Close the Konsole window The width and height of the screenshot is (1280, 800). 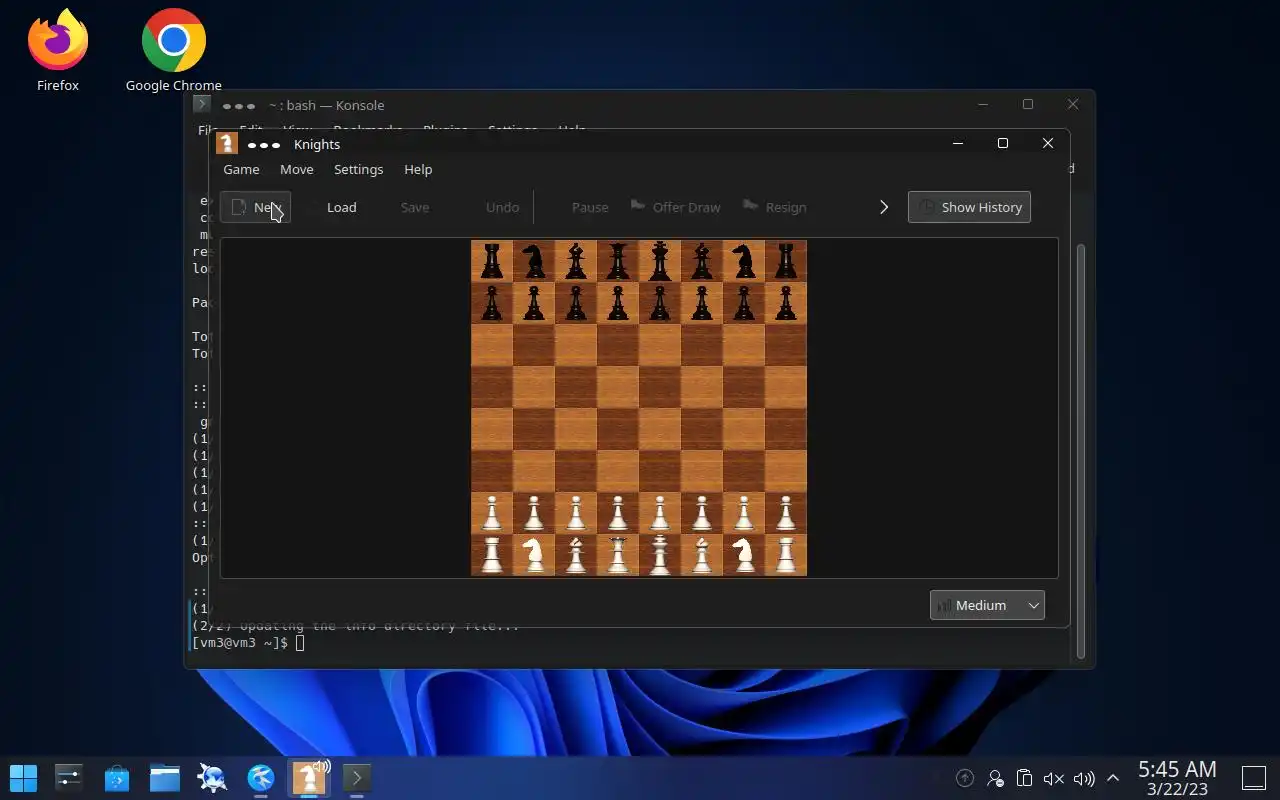(1073, 104)
